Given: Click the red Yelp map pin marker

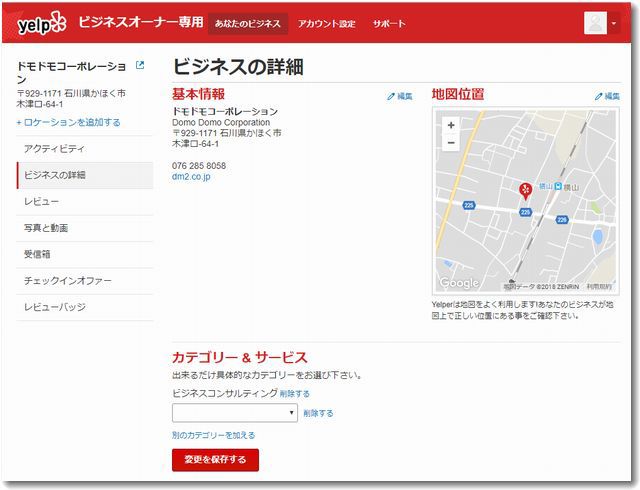Looking at the screenshot, I should tap(525, 191).
